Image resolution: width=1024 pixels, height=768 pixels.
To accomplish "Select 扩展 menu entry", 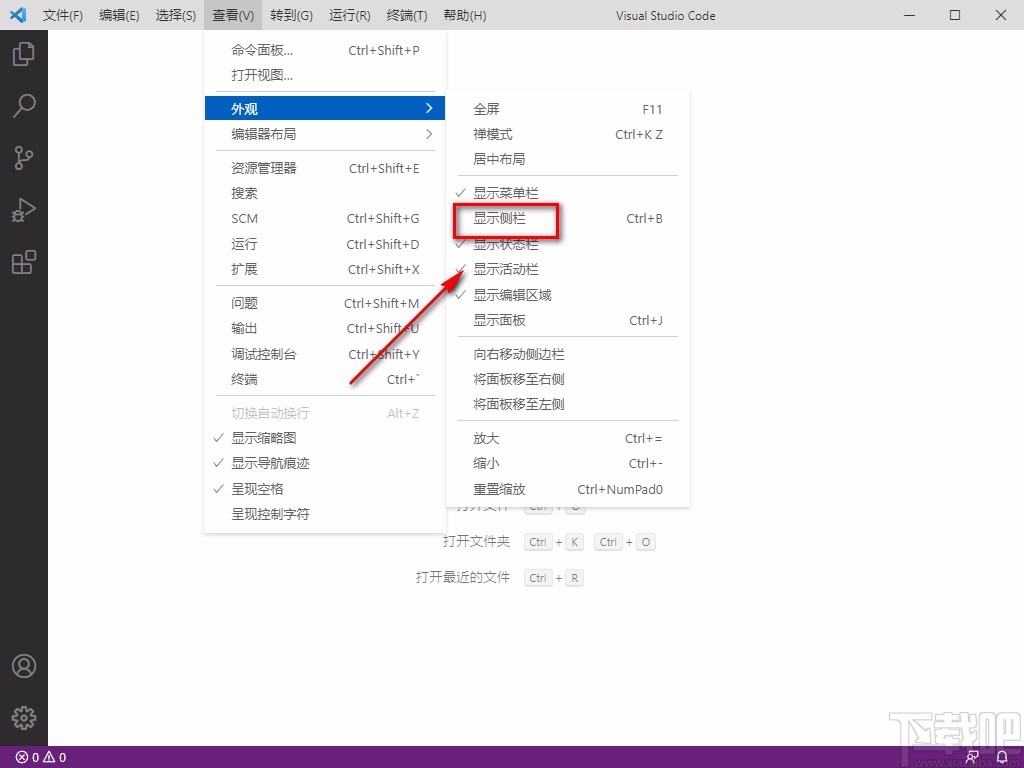I will click(325, 269).
